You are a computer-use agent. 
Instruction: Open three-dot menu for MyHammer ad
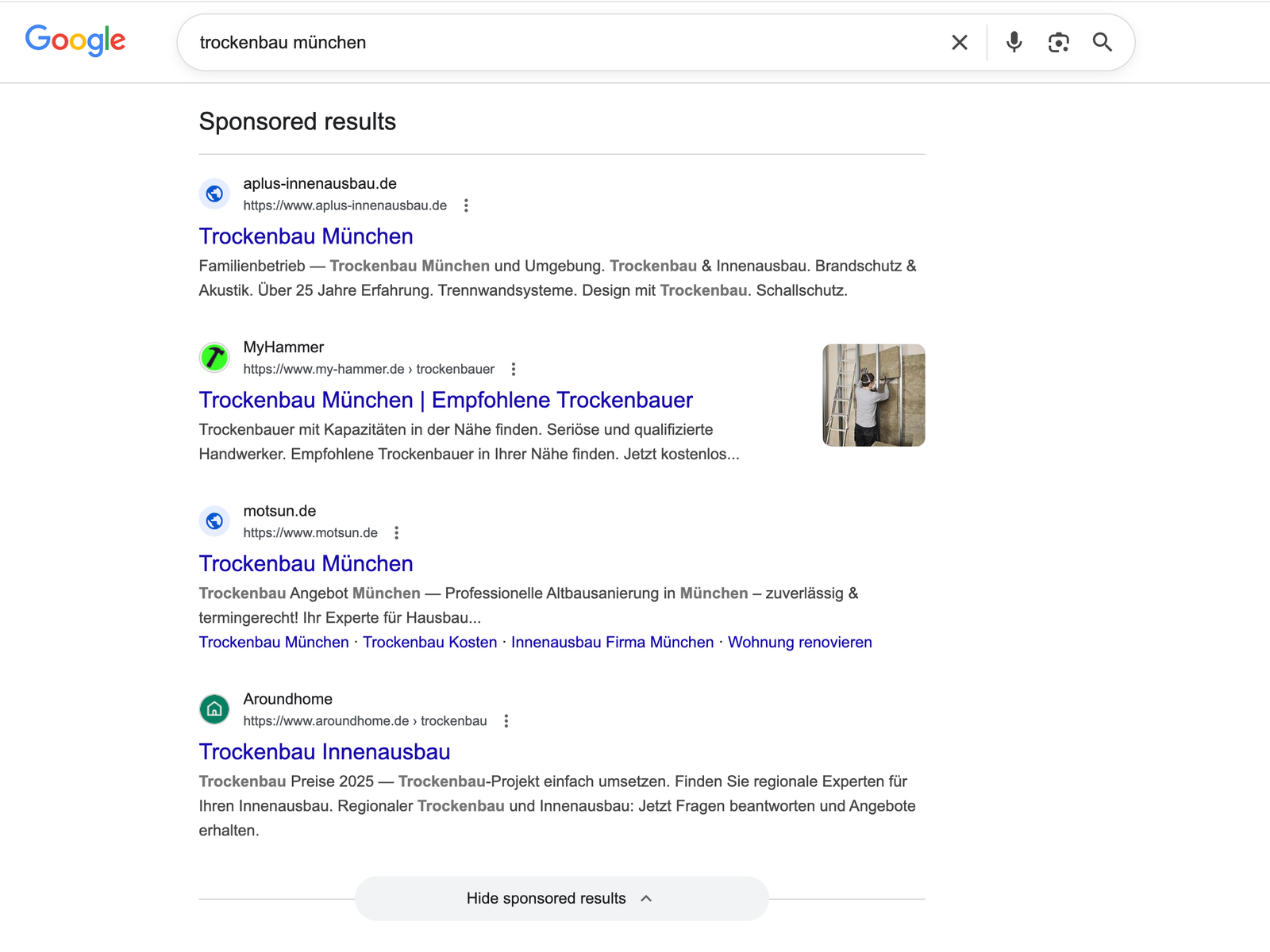pyautogui.click(x=514, y=369)
